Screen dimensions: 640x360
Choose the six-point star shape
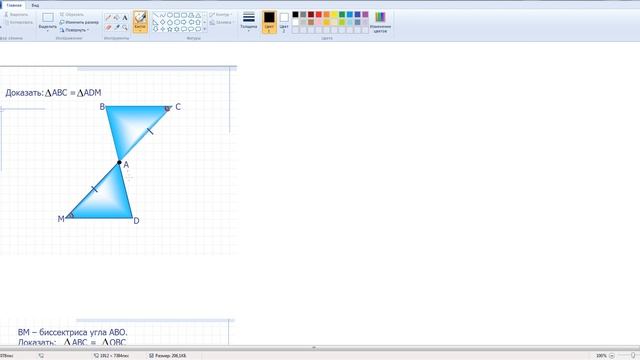[x=177, y=29]
